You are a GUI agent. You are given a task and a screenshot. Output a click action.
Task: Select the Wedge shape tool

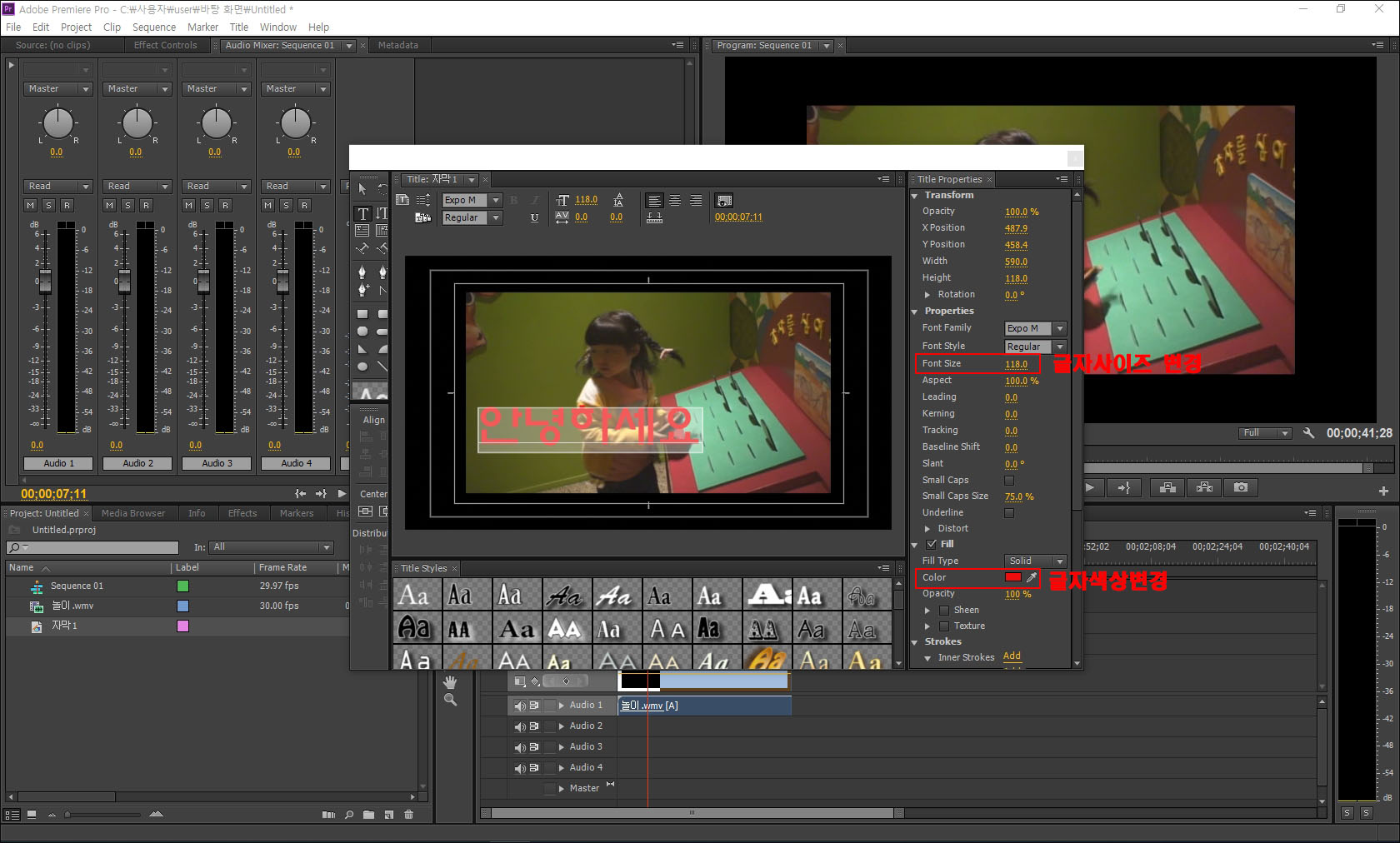(x=362, y=349)
